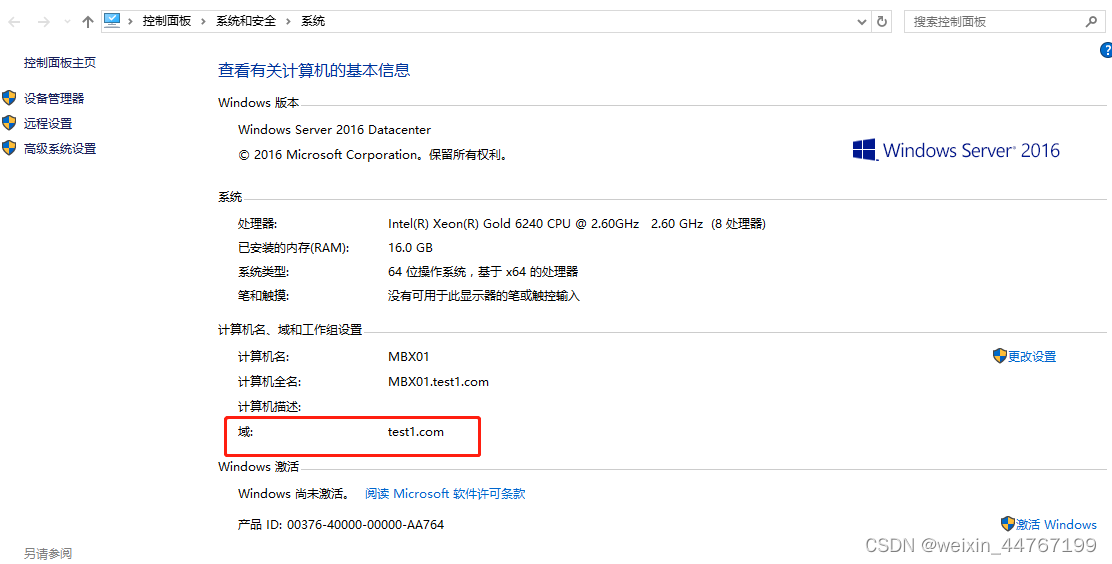Click the 64 位操作系统 system type value
1112x564 pixels.
point(483,272)
